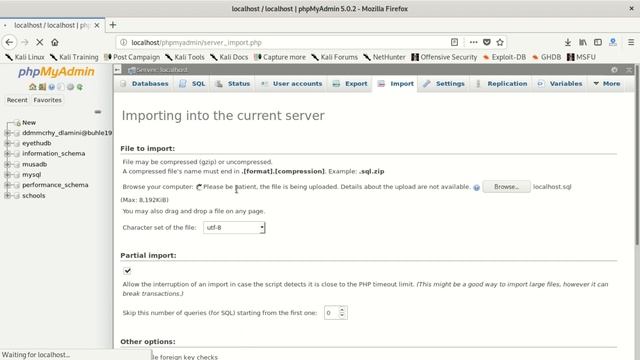This screenshot has width=640, height=360.
Task: Stop page loading X button
Action: (40, 42)
